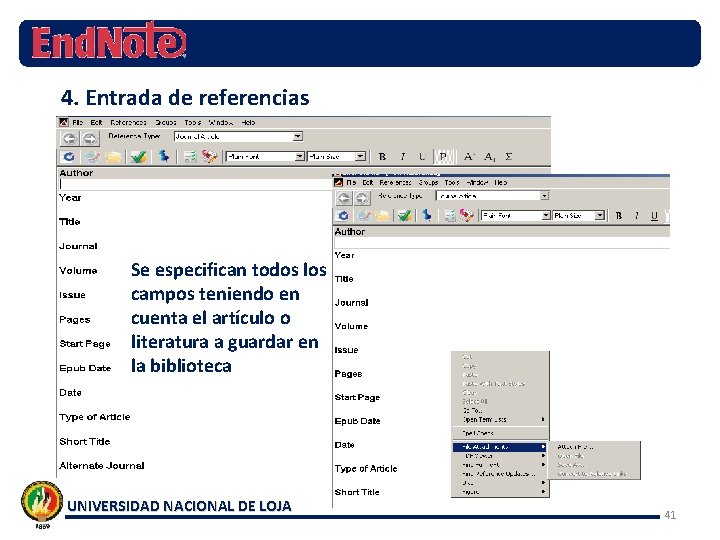Click the Journal field label in the left window
The image size is (720, 540).
pyautogui.click(x=78, y=246)
